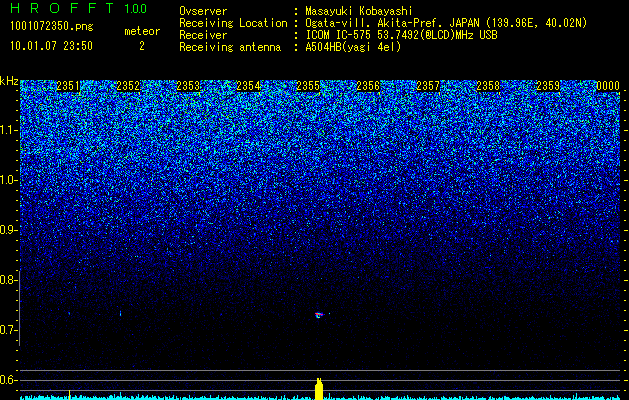Click the date stamp 10.01.07 23:50
The image size is (629, 400).
[51, 46]
